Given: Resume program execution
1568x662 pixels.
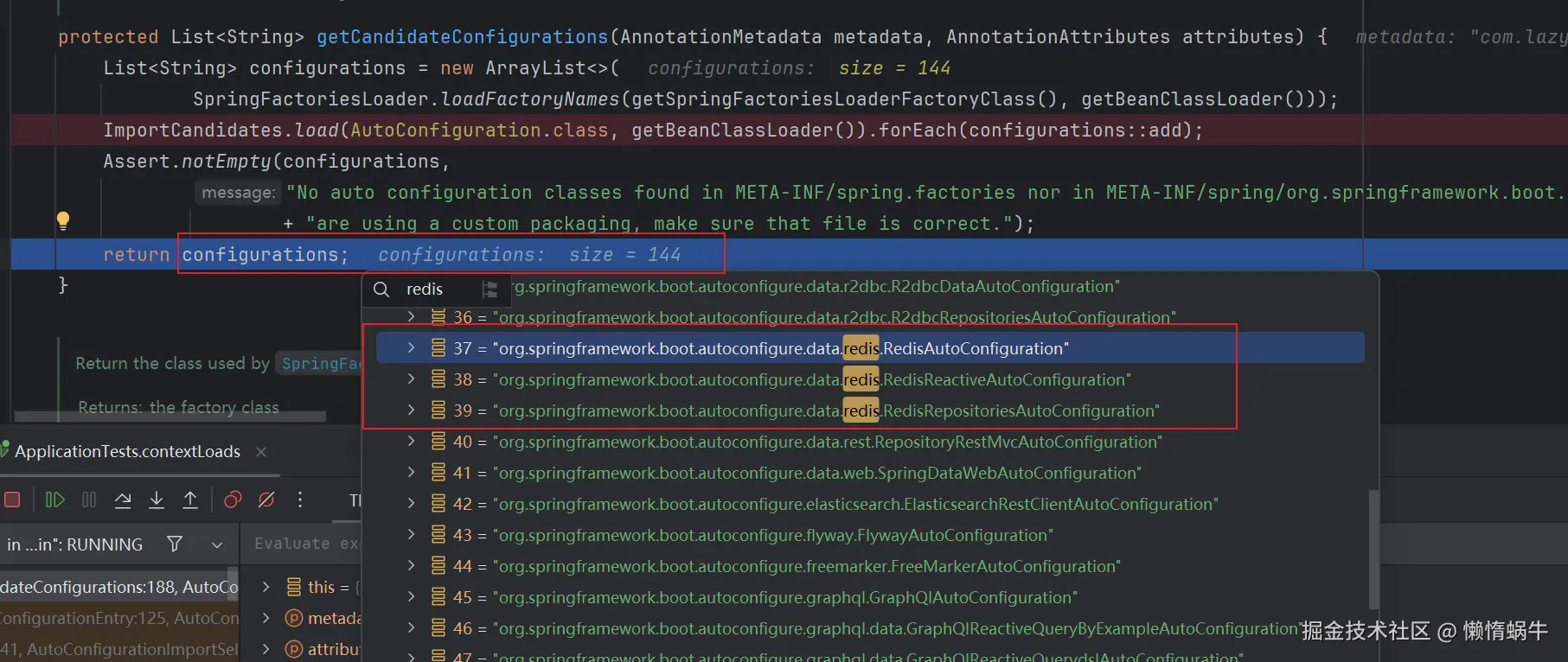Looking at the screenshot, I should [54, 500].
